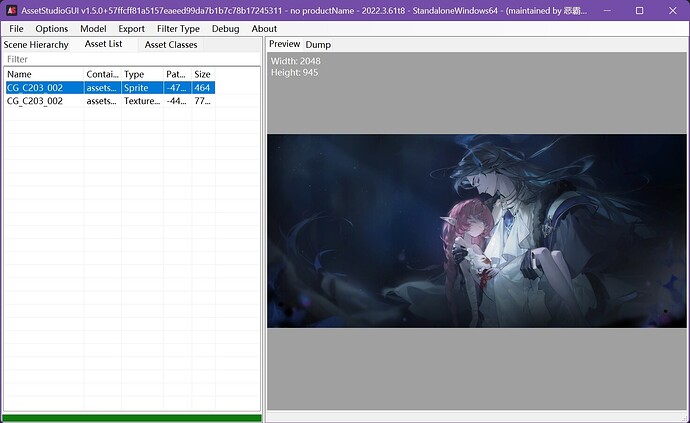The image size is (690, 423).
Task: Expand the Filter Type menu
Action: [x=178, y=29]
